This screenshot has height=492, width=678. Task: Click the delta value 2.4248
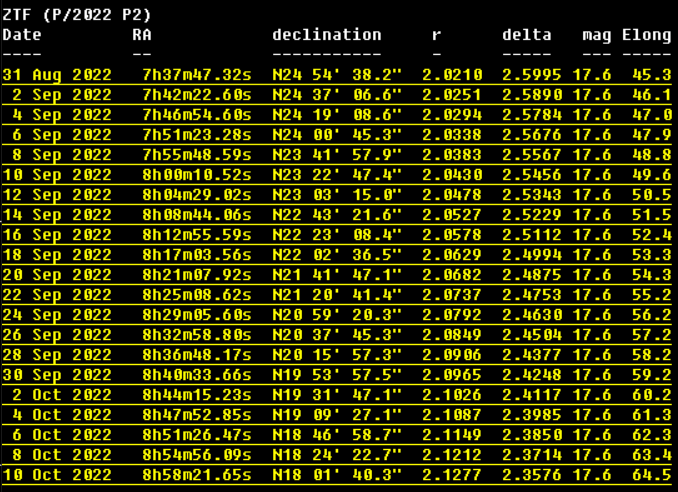tap(537, 375)
